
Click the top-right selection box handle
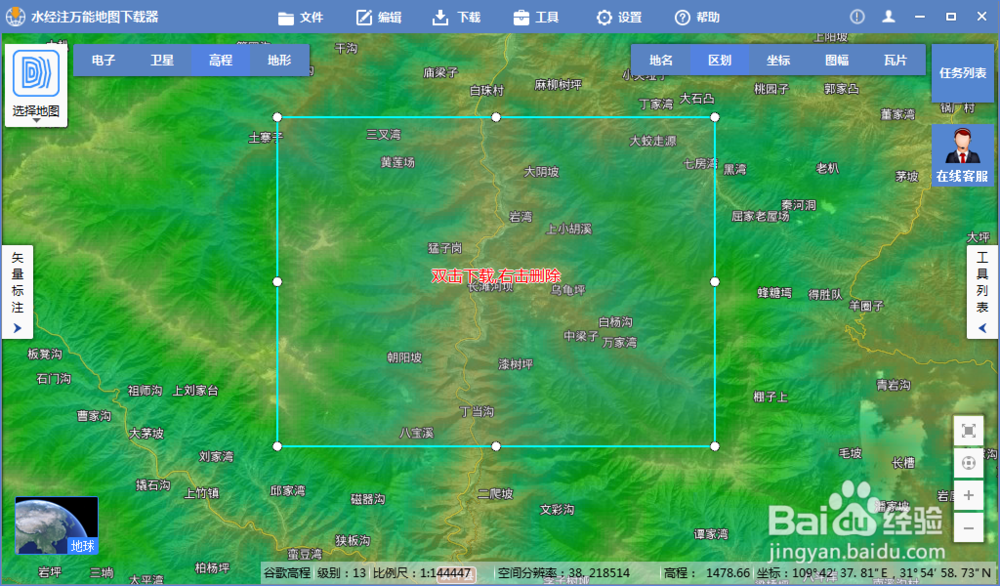[715, 117]
